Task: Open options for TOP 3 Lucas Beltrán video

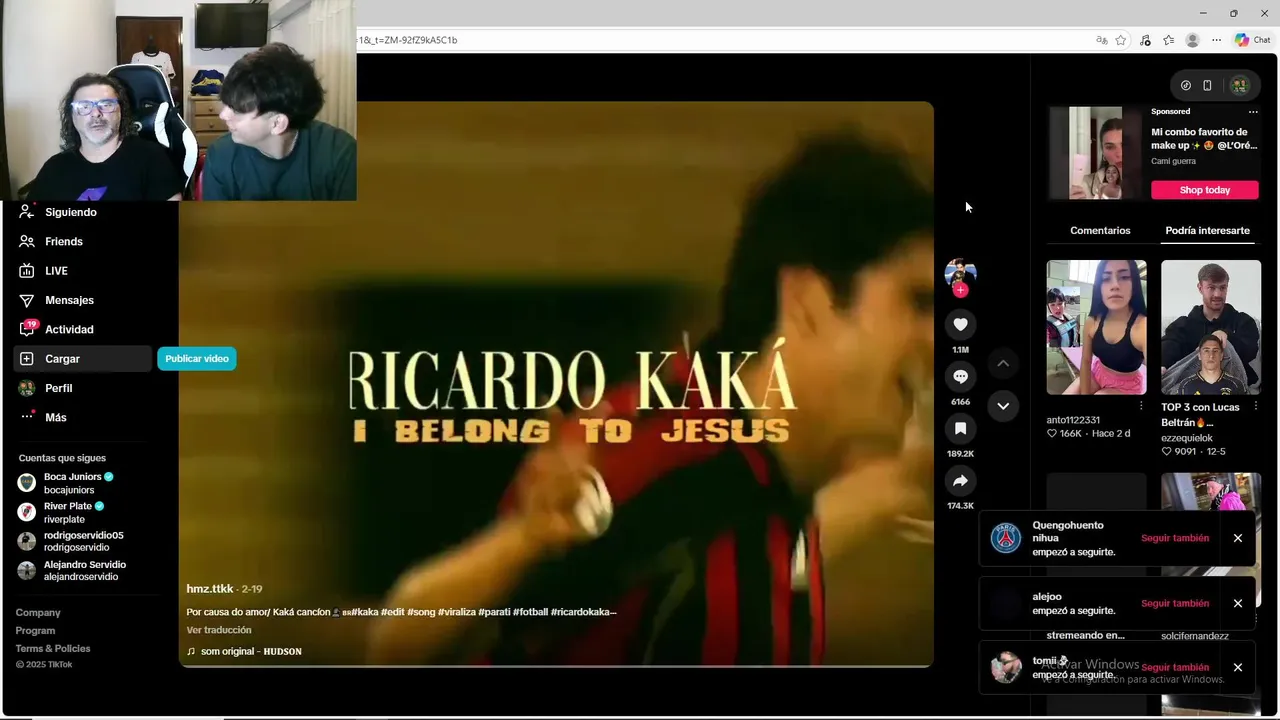Action: [x=1256, y=407]
